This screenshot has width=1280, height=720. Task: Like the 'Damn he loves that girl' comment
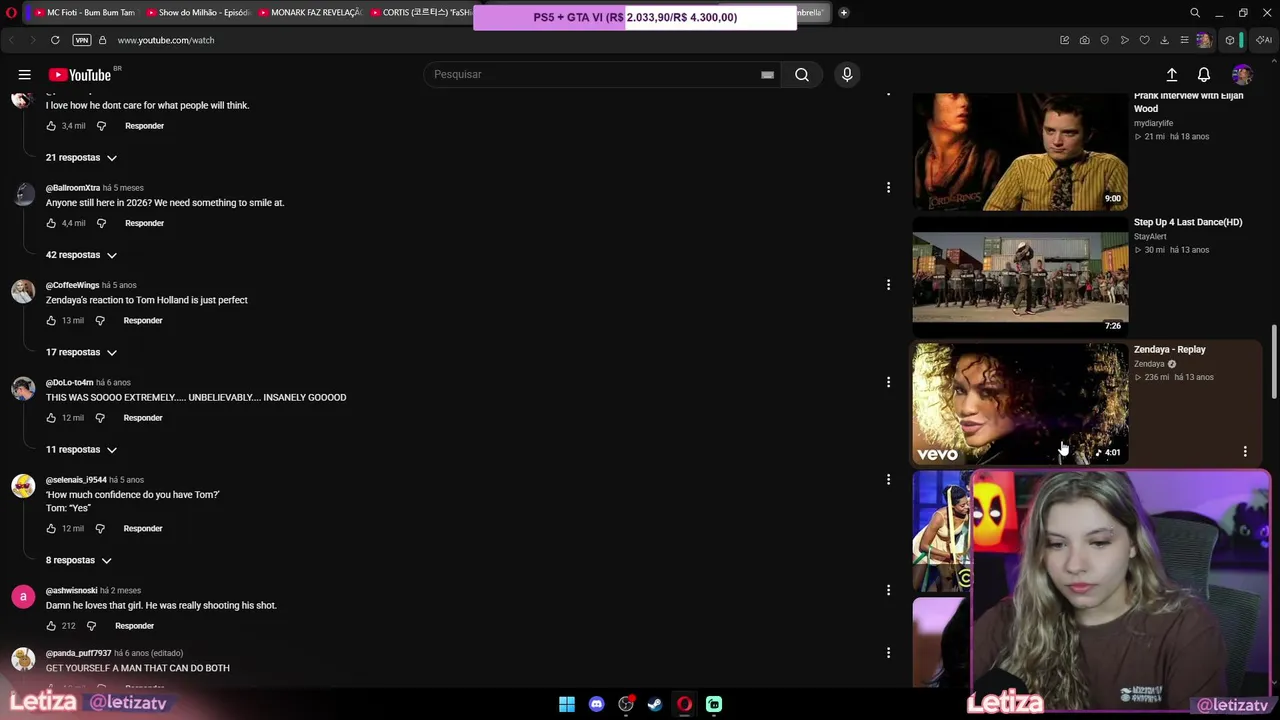click(x=51, y=626)
